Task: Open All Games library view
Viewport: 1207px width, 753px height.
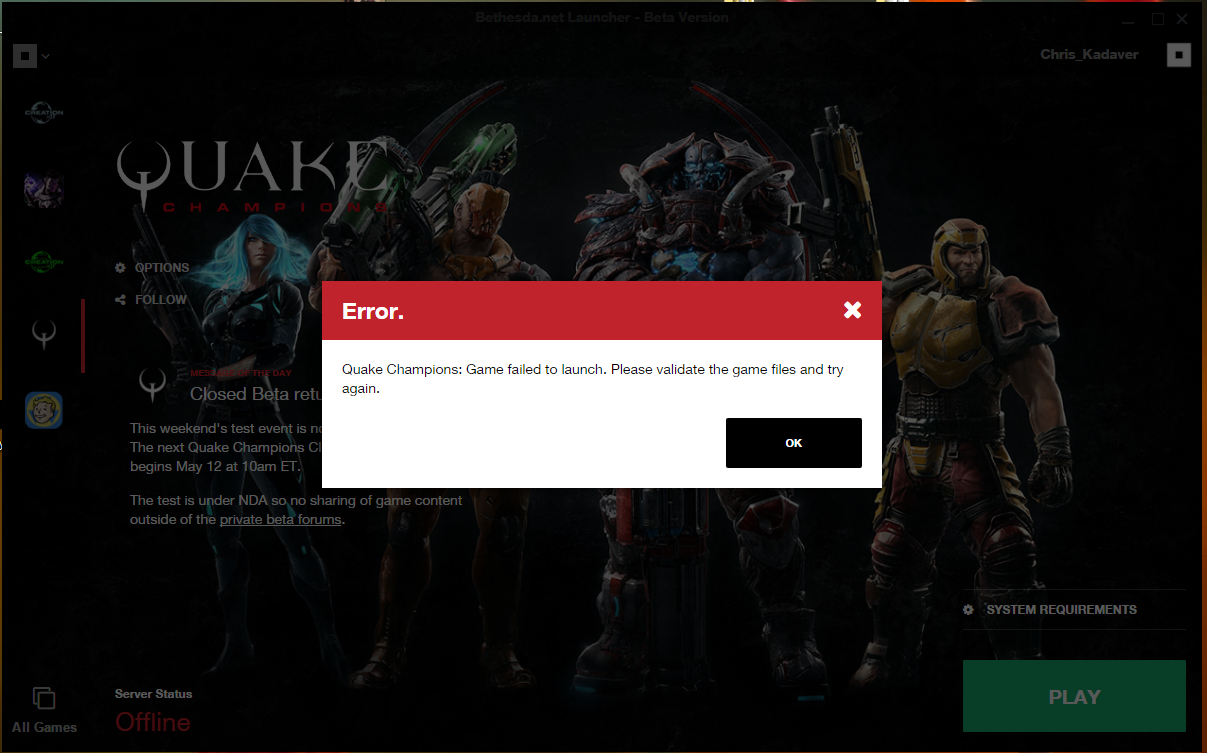Action: point(44,711)
